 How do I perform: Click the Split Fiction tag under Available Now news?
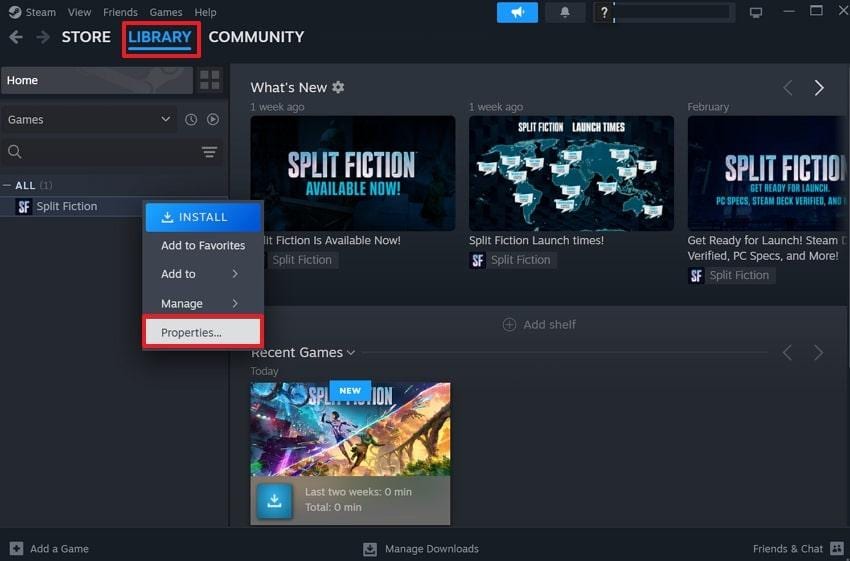pos(302,260)
